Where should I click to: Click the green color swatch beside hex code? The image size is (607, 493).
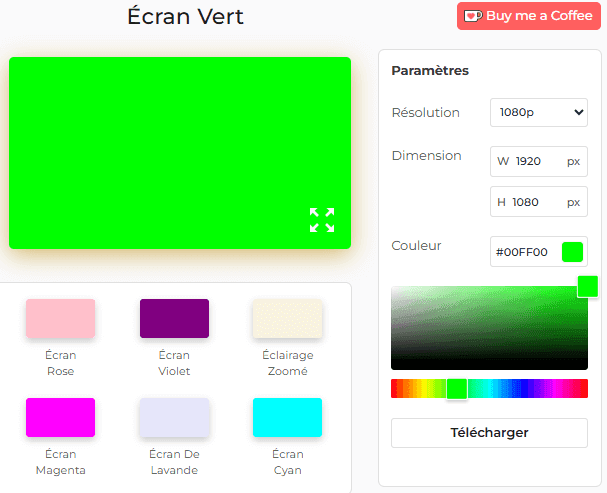pyautogui.click(x=572, y=252)
